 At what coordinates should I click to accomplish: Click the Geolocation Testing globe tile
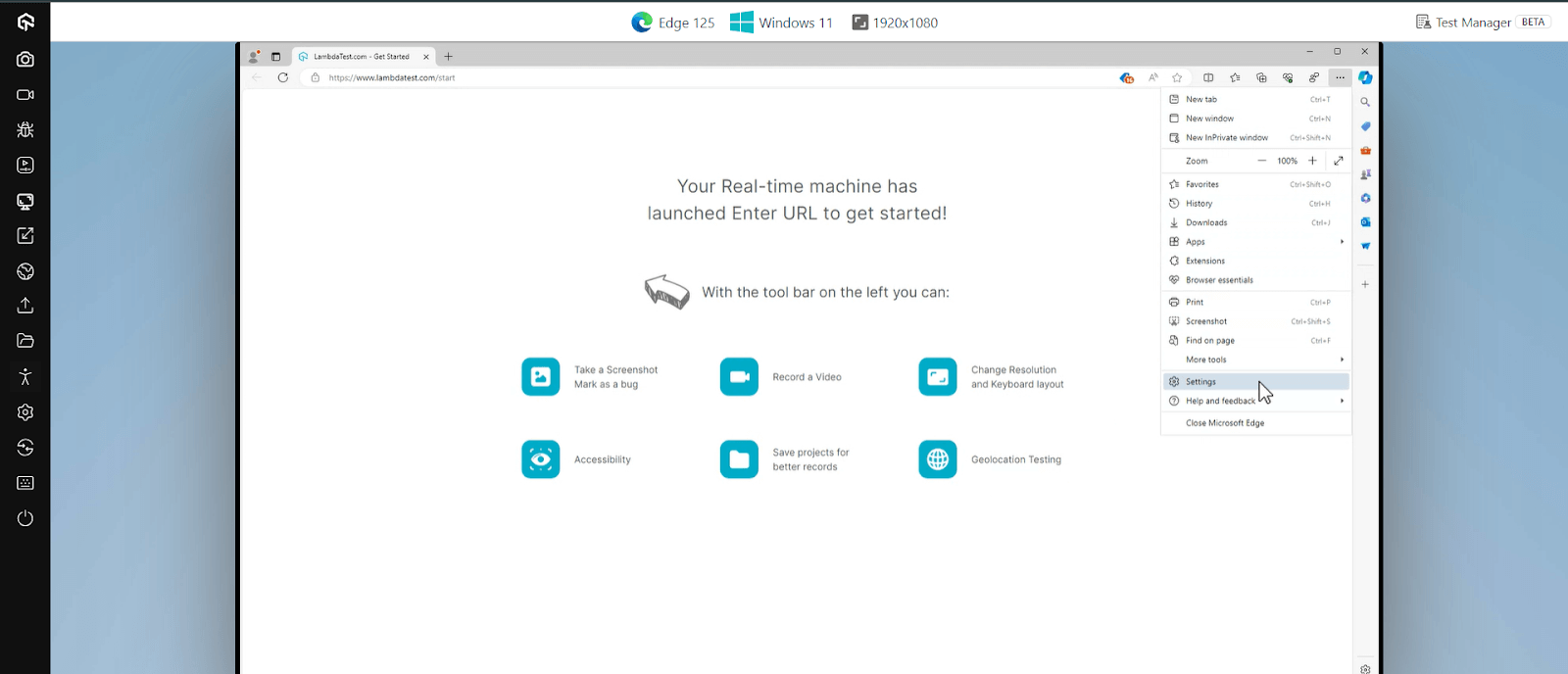click(x=938, y=459)
